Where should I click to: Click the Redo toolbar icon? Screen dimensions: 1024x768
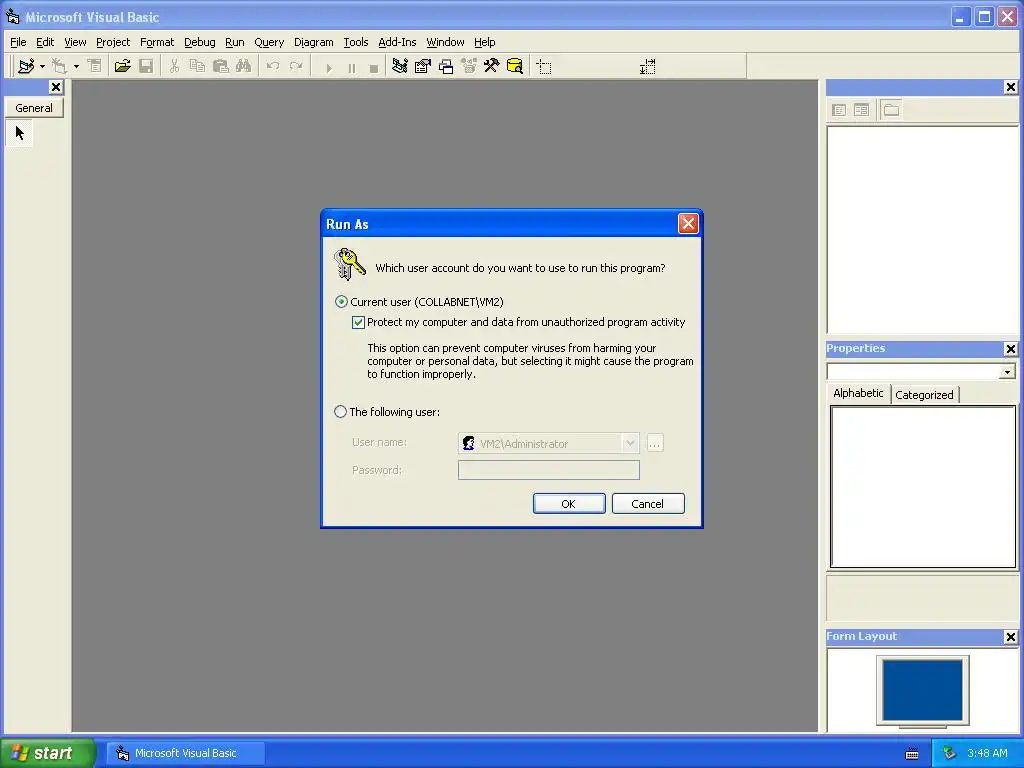(x=296, y=66)
